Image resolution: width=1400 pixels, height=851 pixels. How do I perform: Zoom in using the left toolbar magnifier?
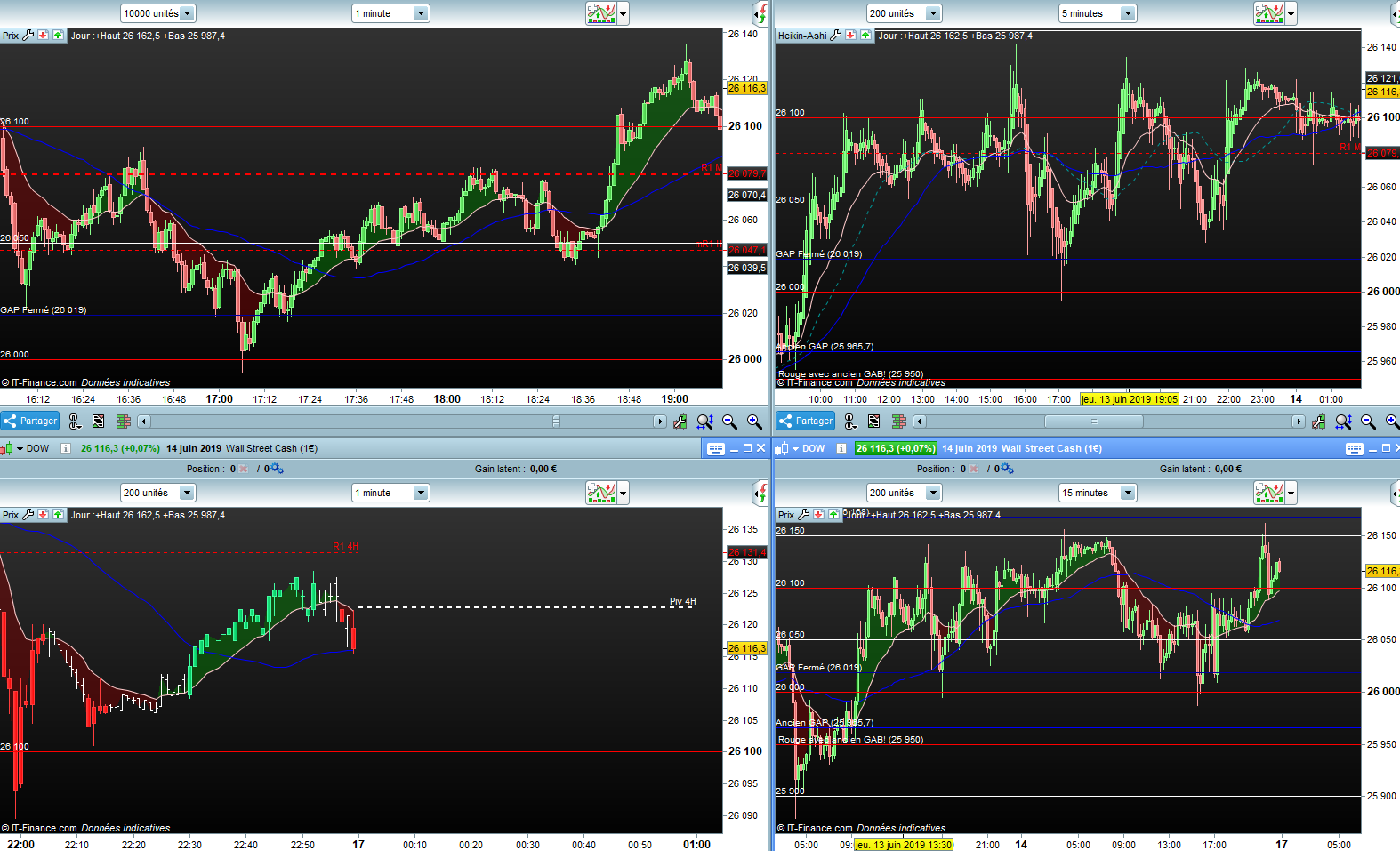click(x=754, y=421)
